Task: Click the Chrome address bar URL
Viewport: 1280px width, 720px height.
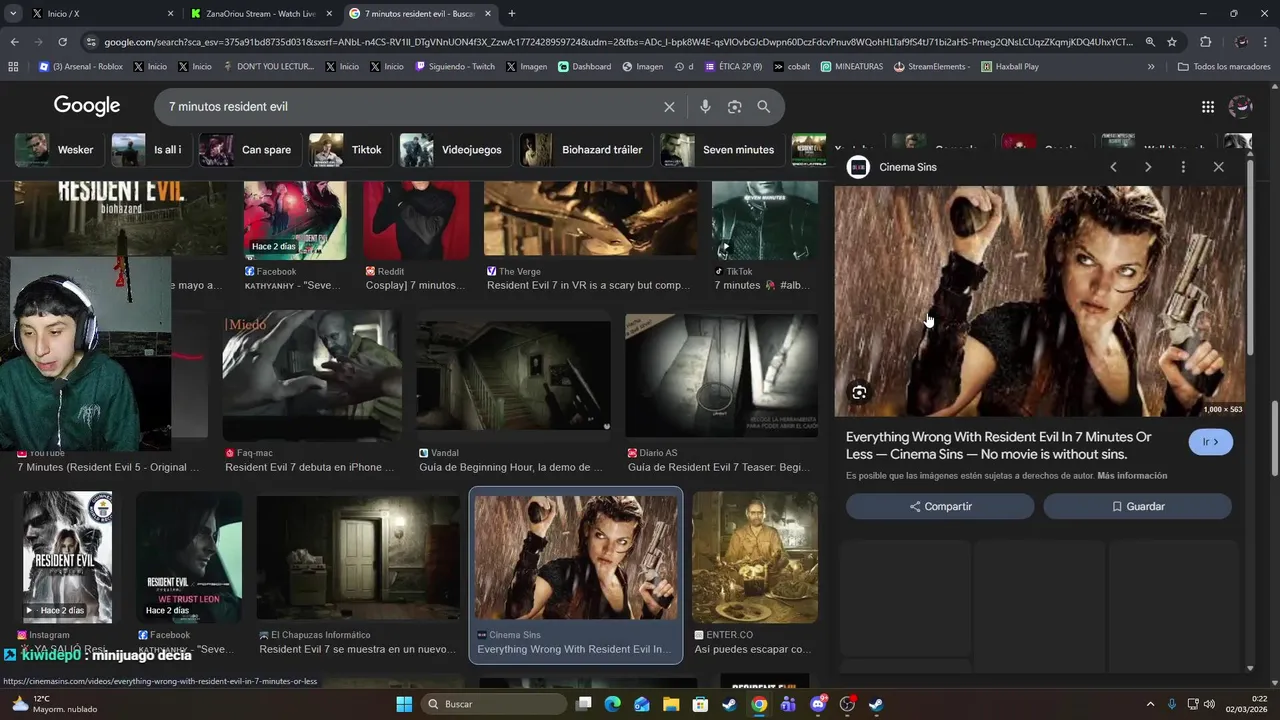Action: coord(618,42)
